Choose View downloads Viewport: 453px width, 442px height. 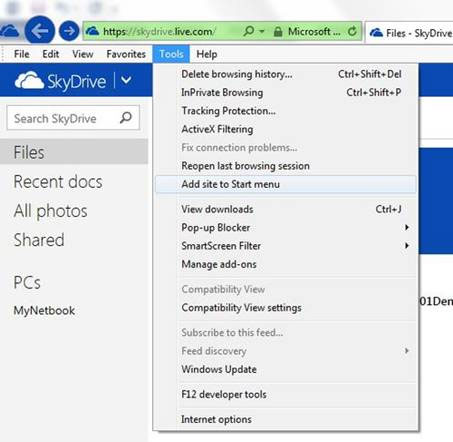click(286, 209)
